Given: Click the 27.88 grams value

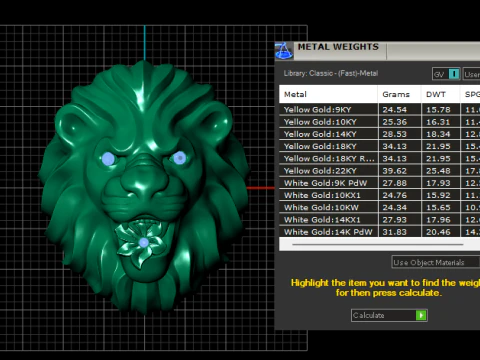Looking at the screenshot, I should [395, 183].
